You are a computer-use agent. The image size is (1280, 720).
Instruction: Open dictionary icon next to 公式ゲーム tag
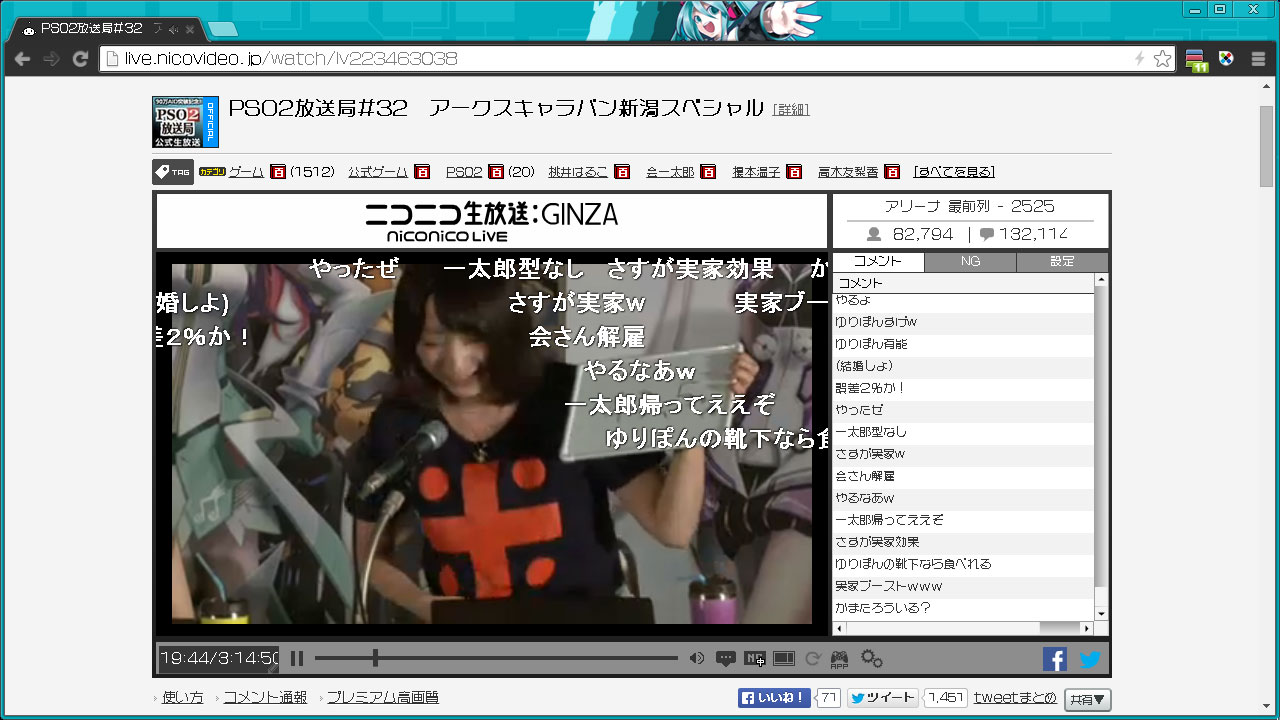(x=422, y=172)
